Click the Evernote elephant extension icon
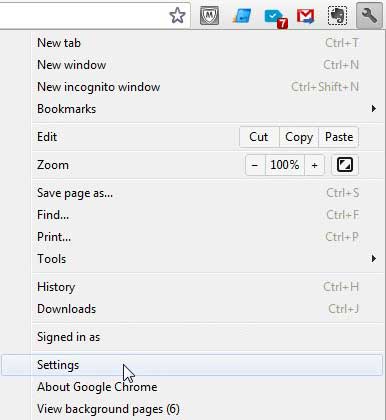Viewport: 386px width, 420px height. point(338,15)
